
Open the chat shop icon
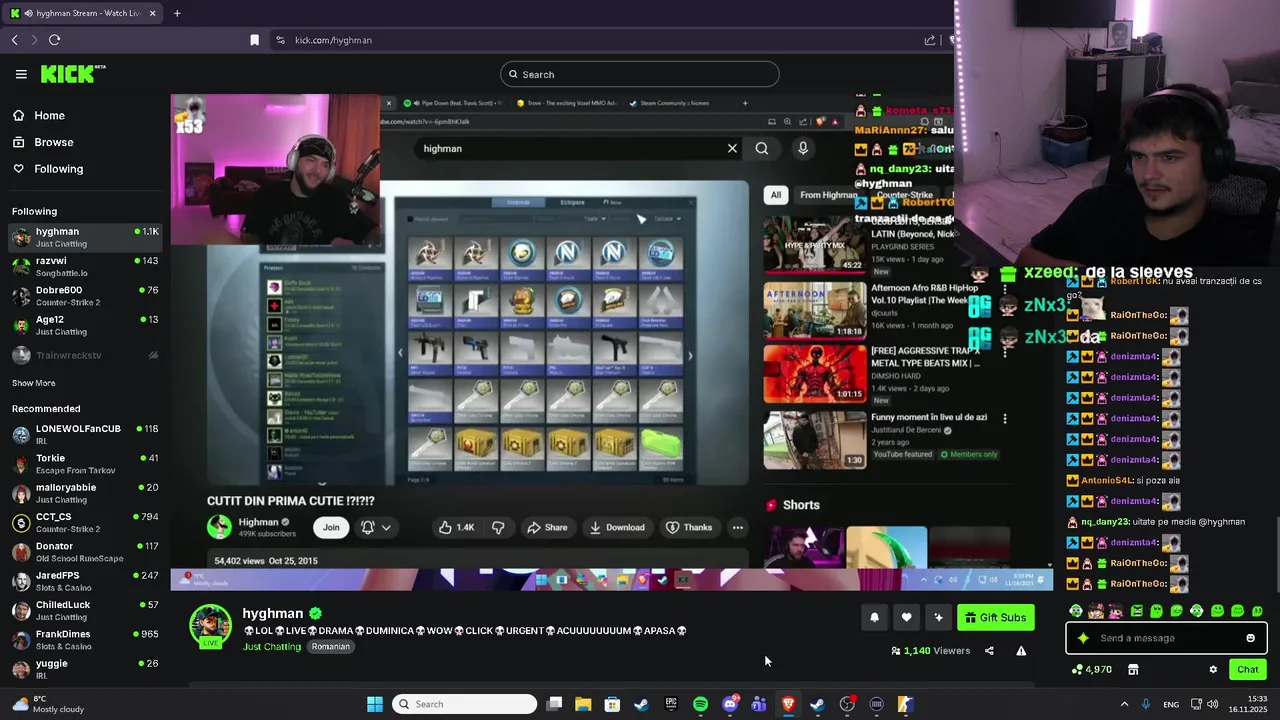coord(1133,670)
